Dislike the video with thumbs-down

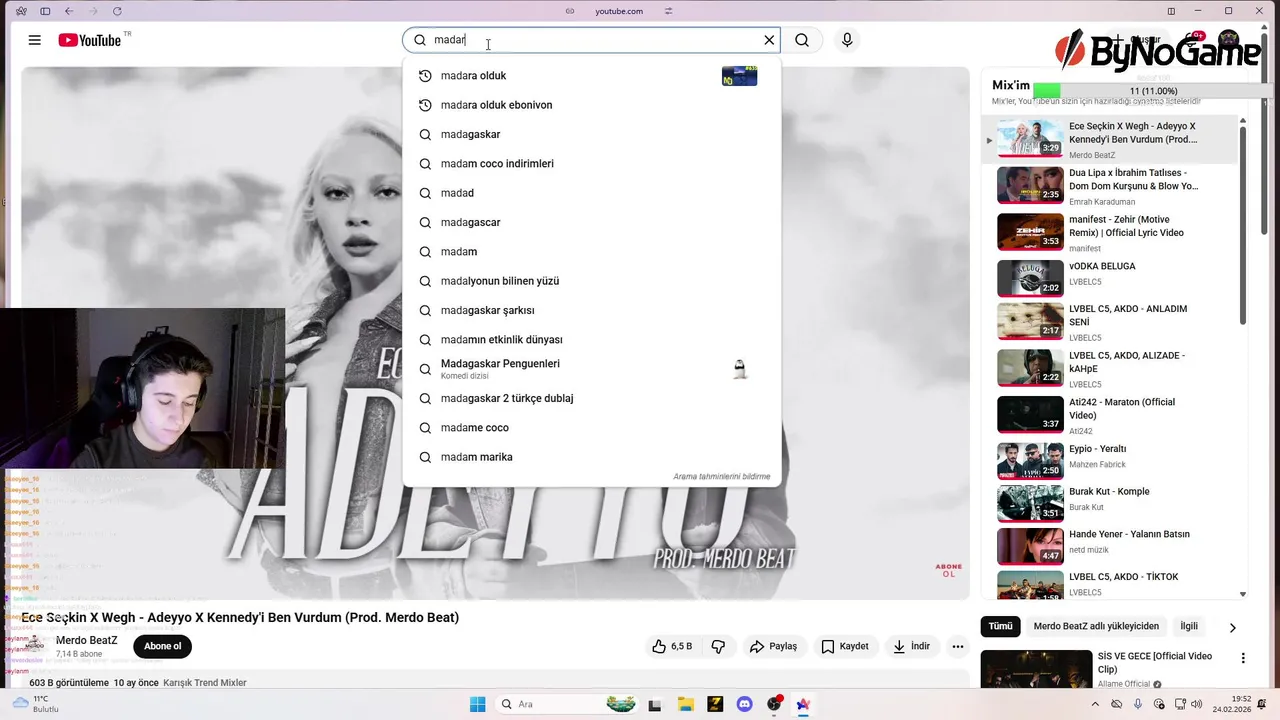tap(718, 647)
